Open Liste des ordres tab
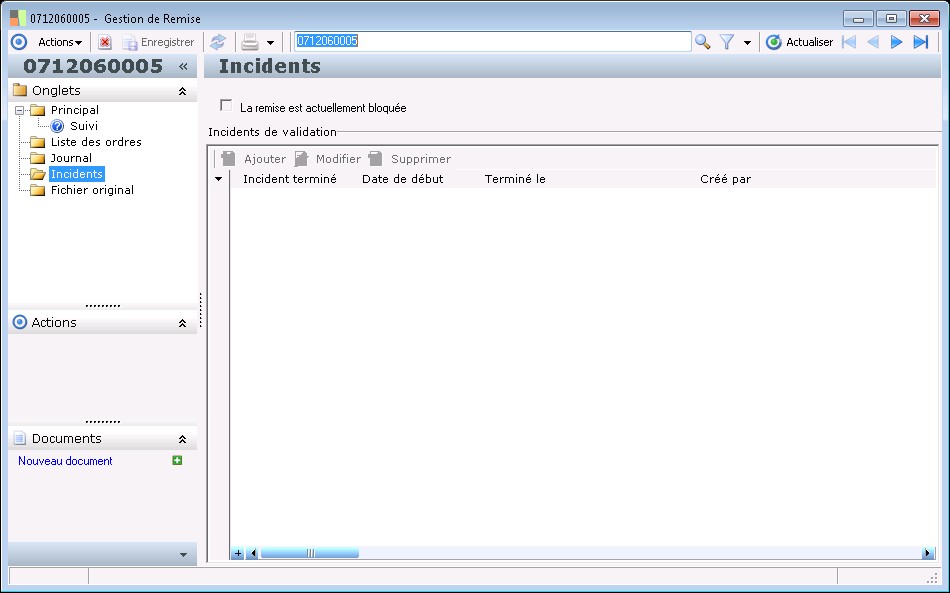The image size is (950, 593). (x=96, y=142)
